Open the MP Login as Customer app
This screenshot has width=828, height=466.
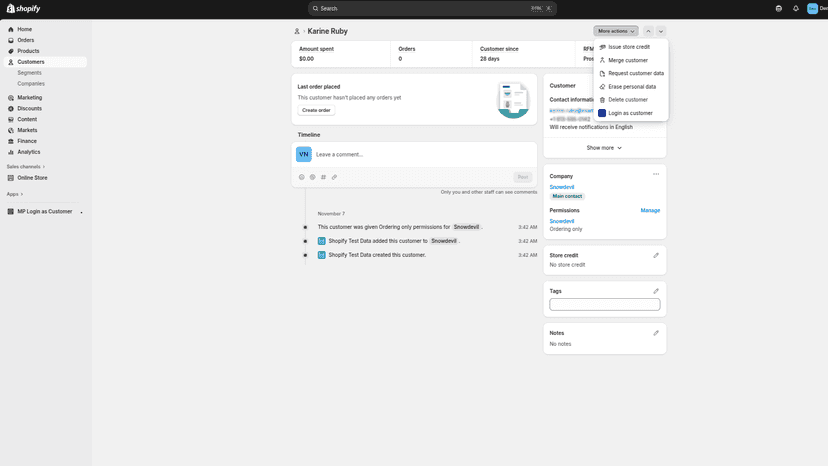coord(44,211)
